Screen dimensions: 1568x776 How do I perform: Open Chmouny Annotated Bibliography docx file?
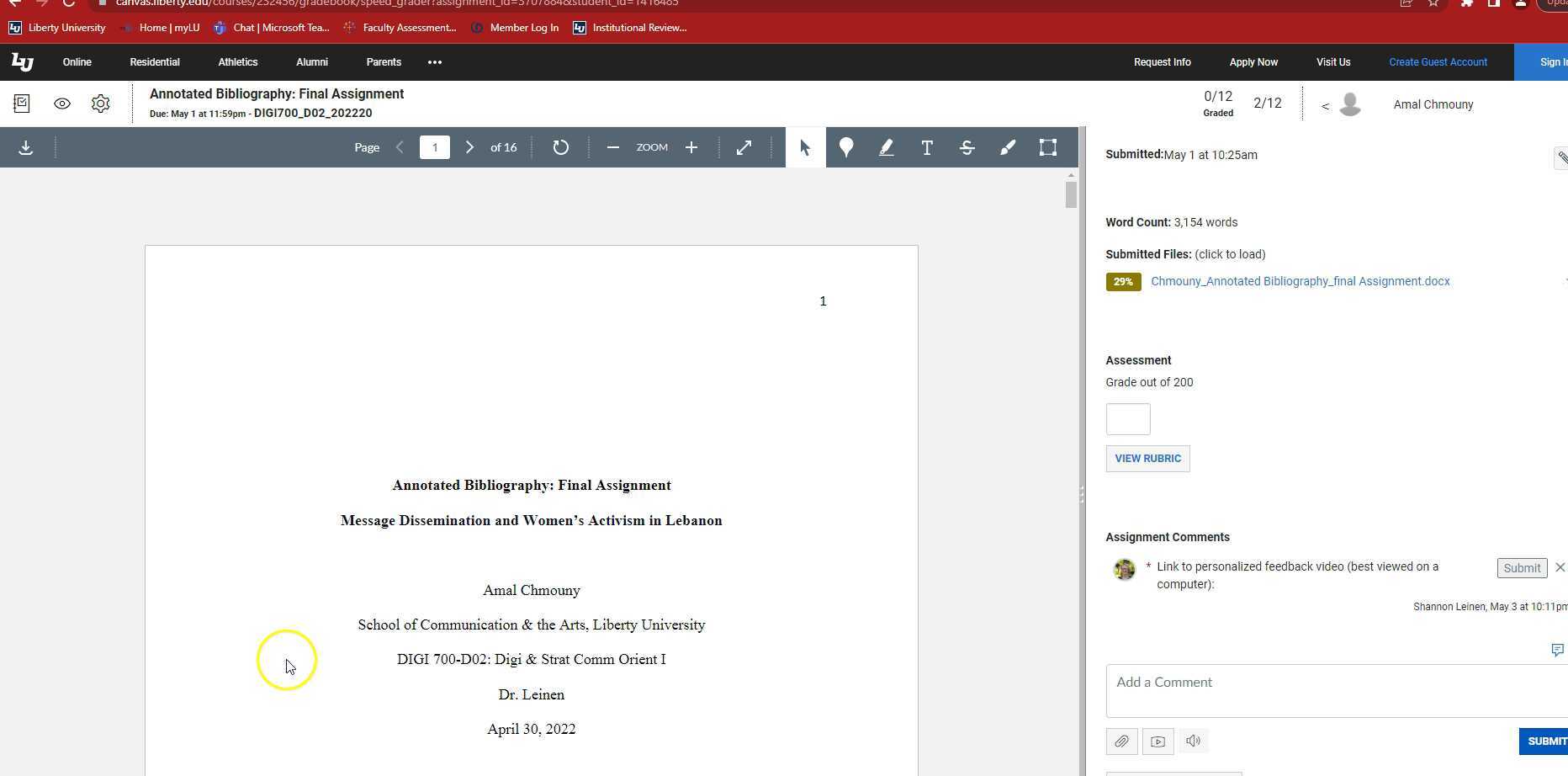point(1300,282)
